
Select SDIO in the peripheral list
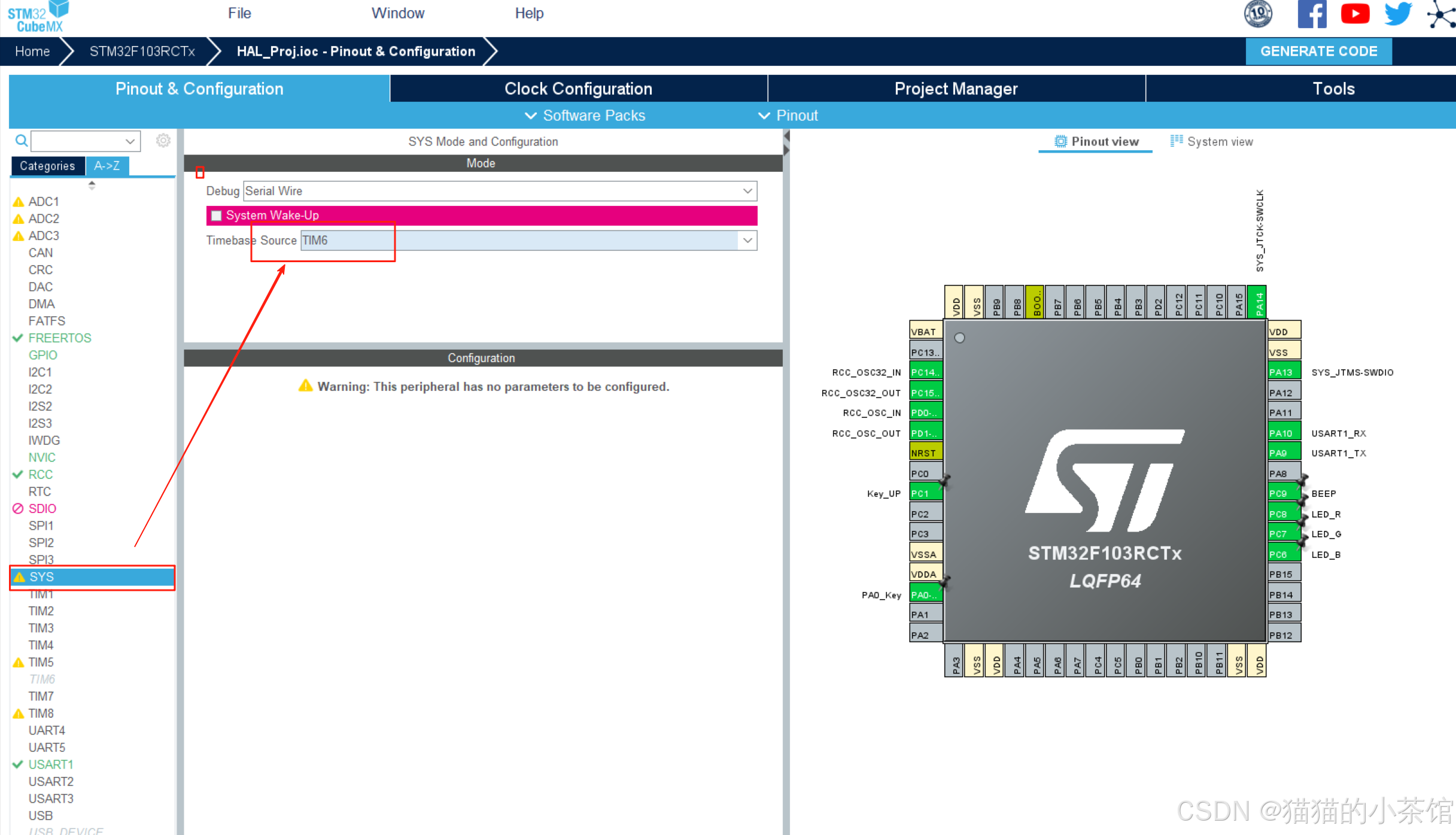click(42, 509)
